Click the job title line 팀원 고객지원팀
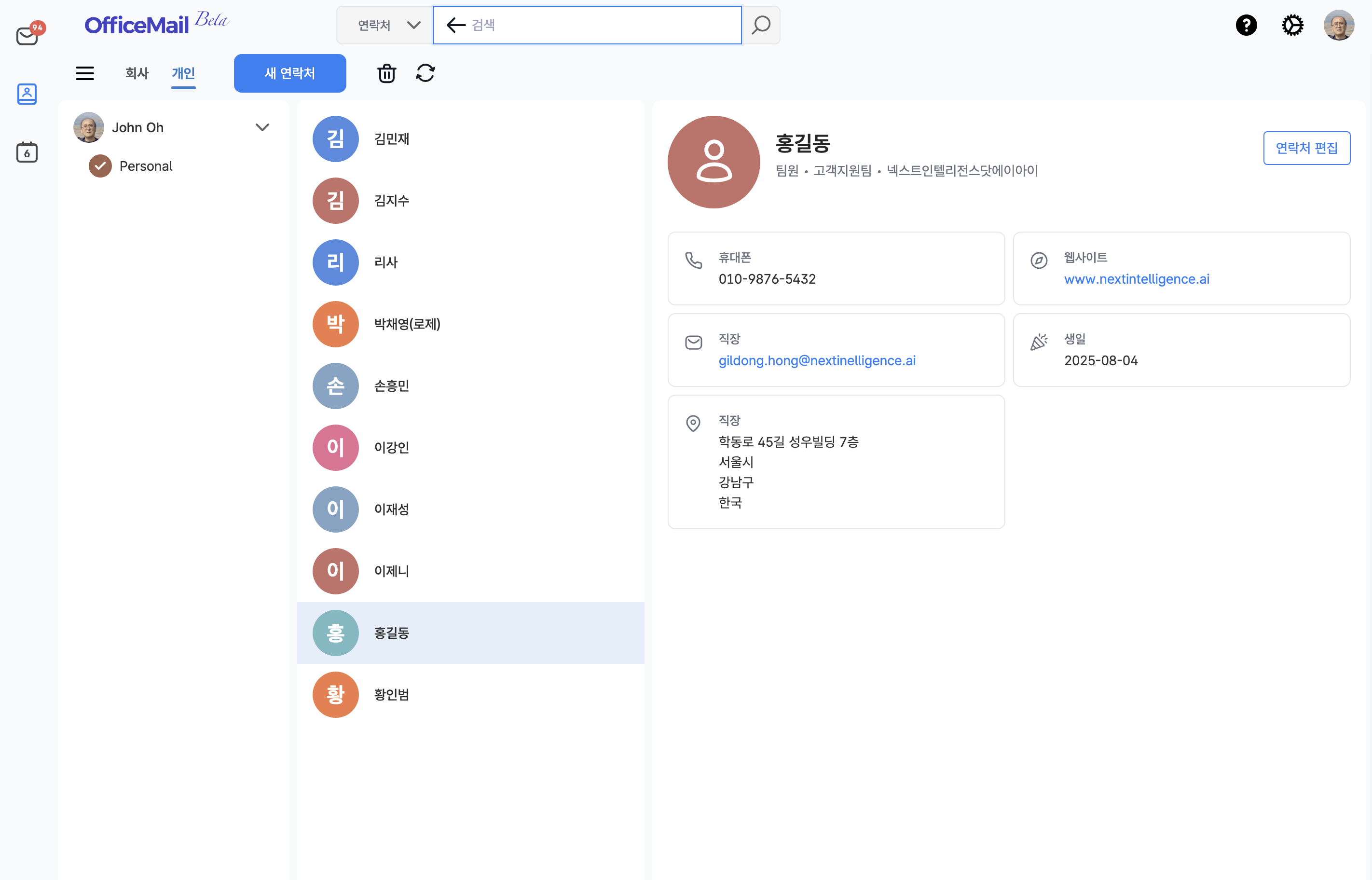Viewport: 1372px width, 880px height. (x=906, y=170)
